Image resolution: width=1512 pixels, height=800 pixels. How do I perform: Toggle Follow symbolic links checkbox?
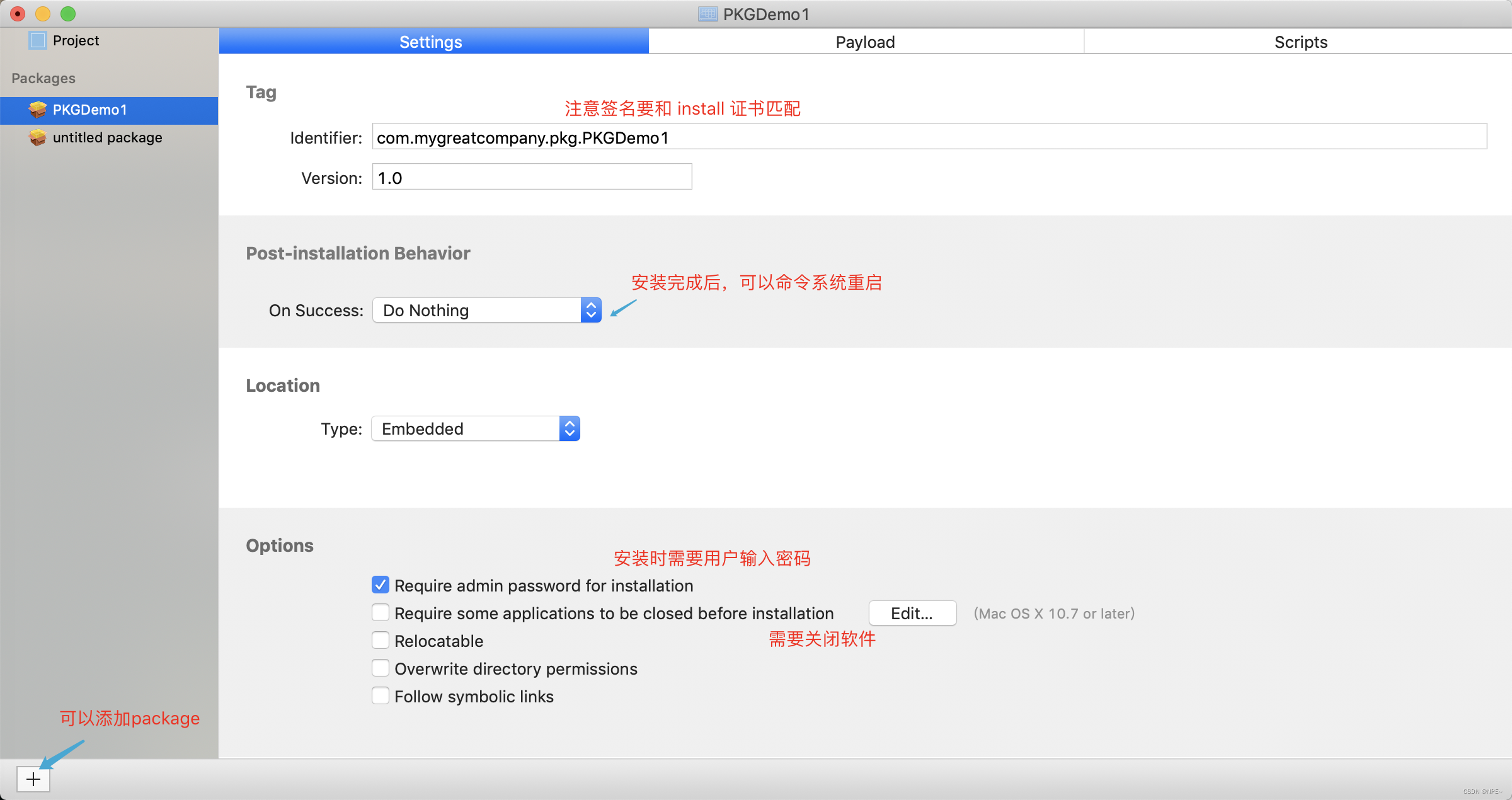[x=381, y=696]
